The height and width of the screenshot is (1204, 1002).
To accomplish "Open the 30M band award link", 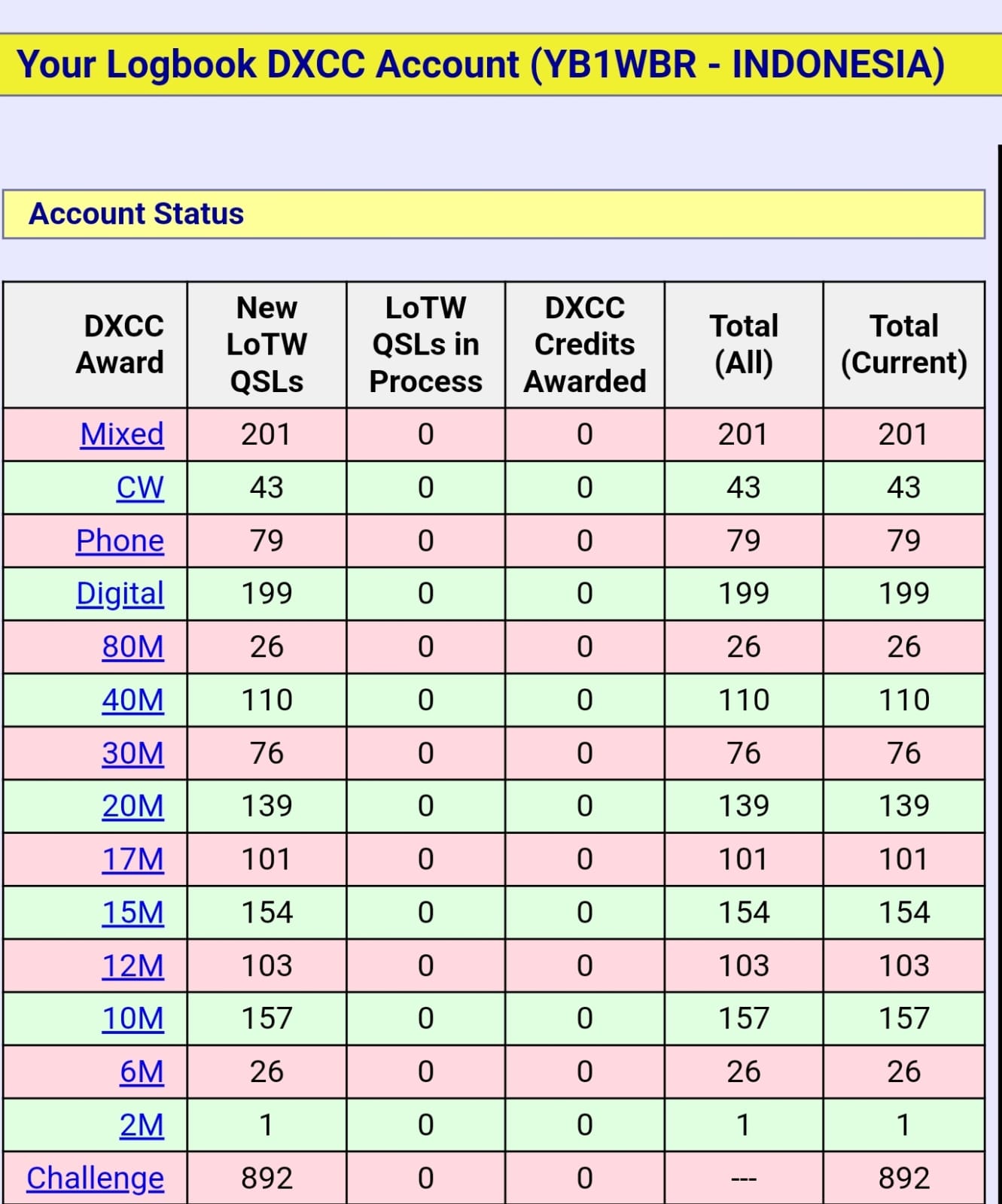I will [133, 753].
